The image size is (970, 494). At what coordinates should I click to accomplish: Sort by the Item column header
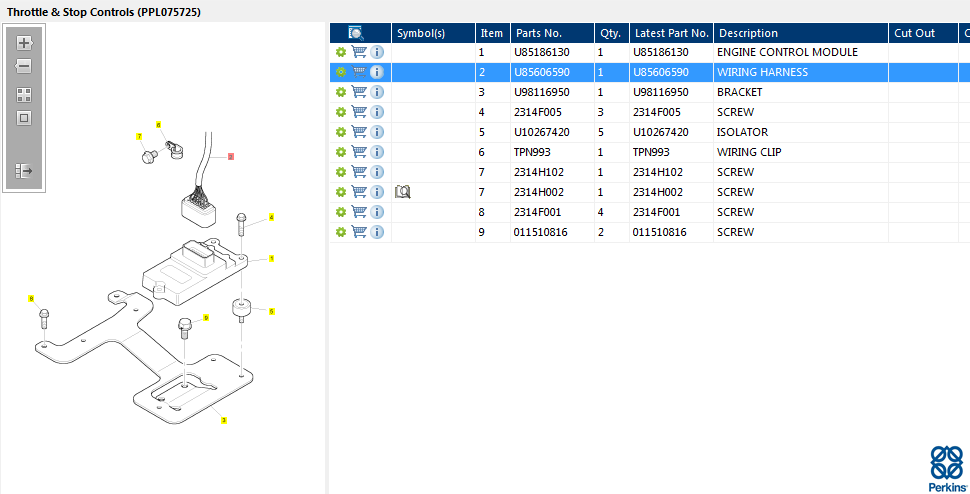click(x=492, y=33)
